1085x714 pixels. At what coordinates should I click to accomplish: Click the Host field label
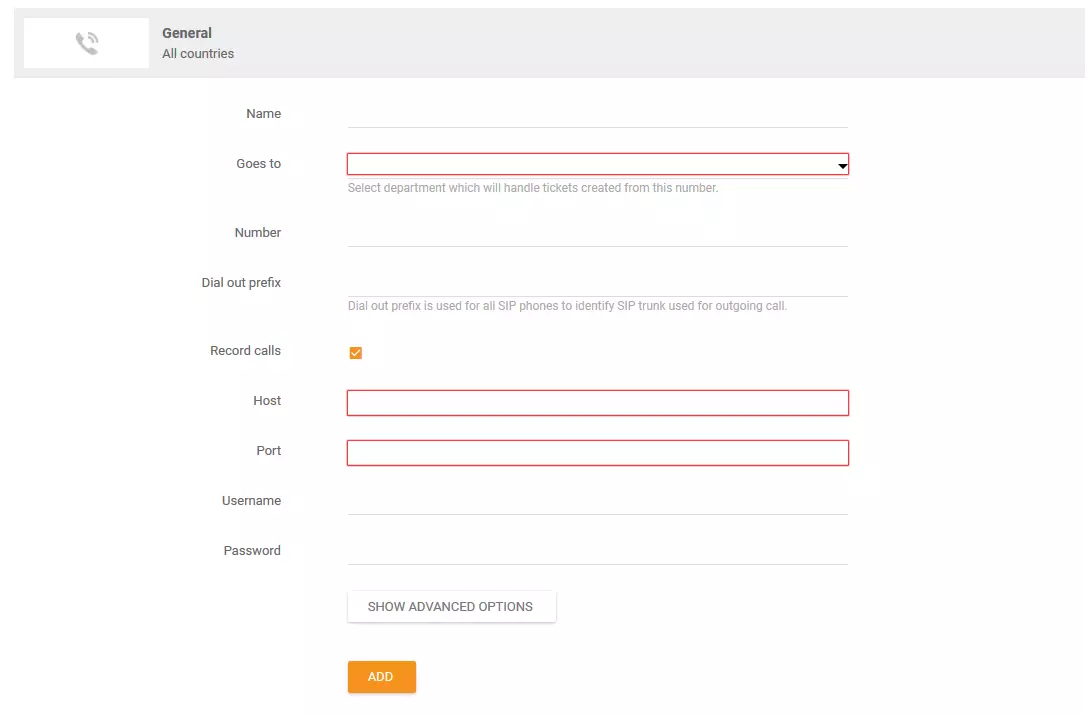click(266, 400)
